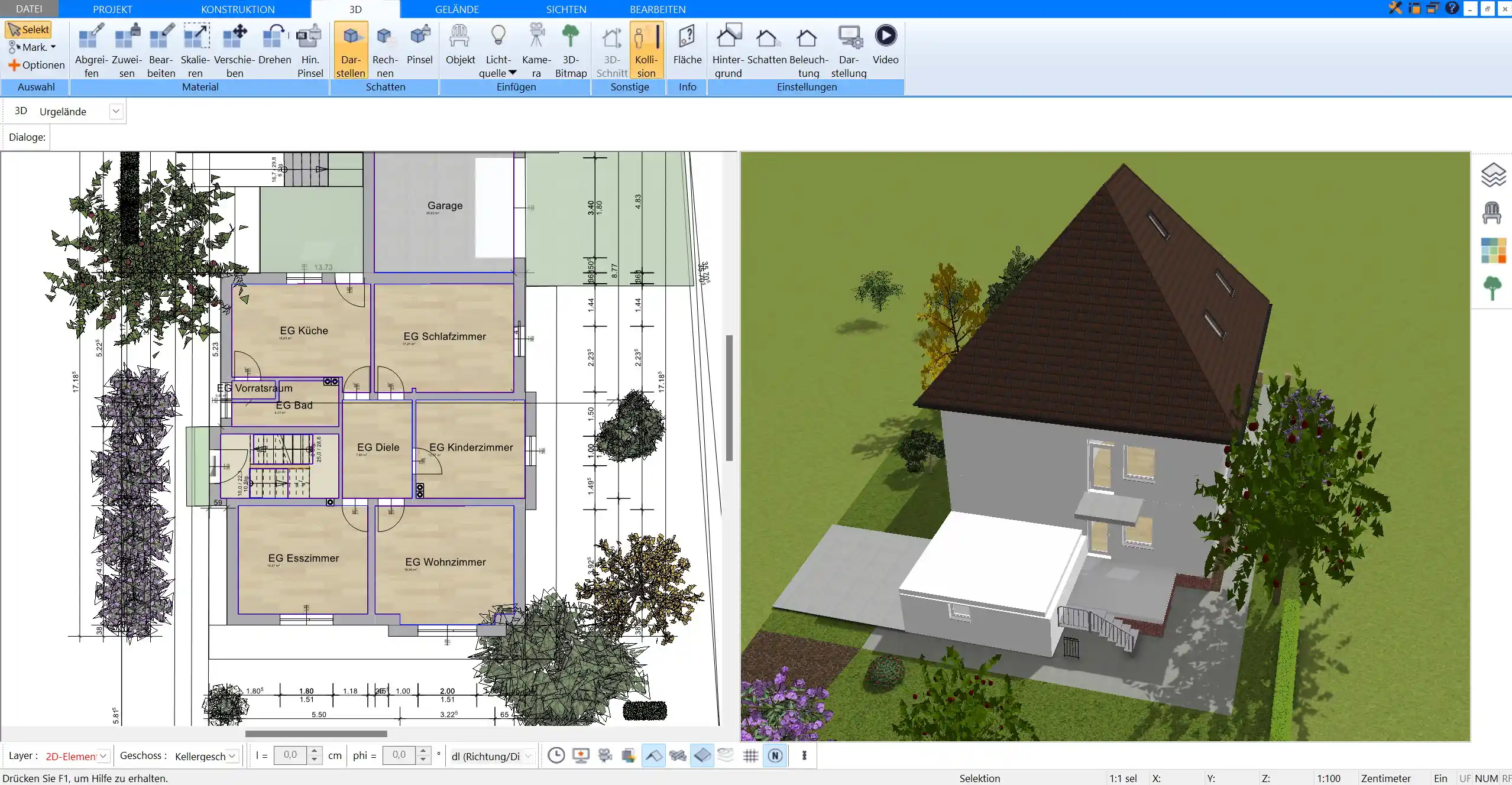Viewport: 1512px width, 785px height.
Task: Select the Verschieben texture tool
Action: [235, 50]
